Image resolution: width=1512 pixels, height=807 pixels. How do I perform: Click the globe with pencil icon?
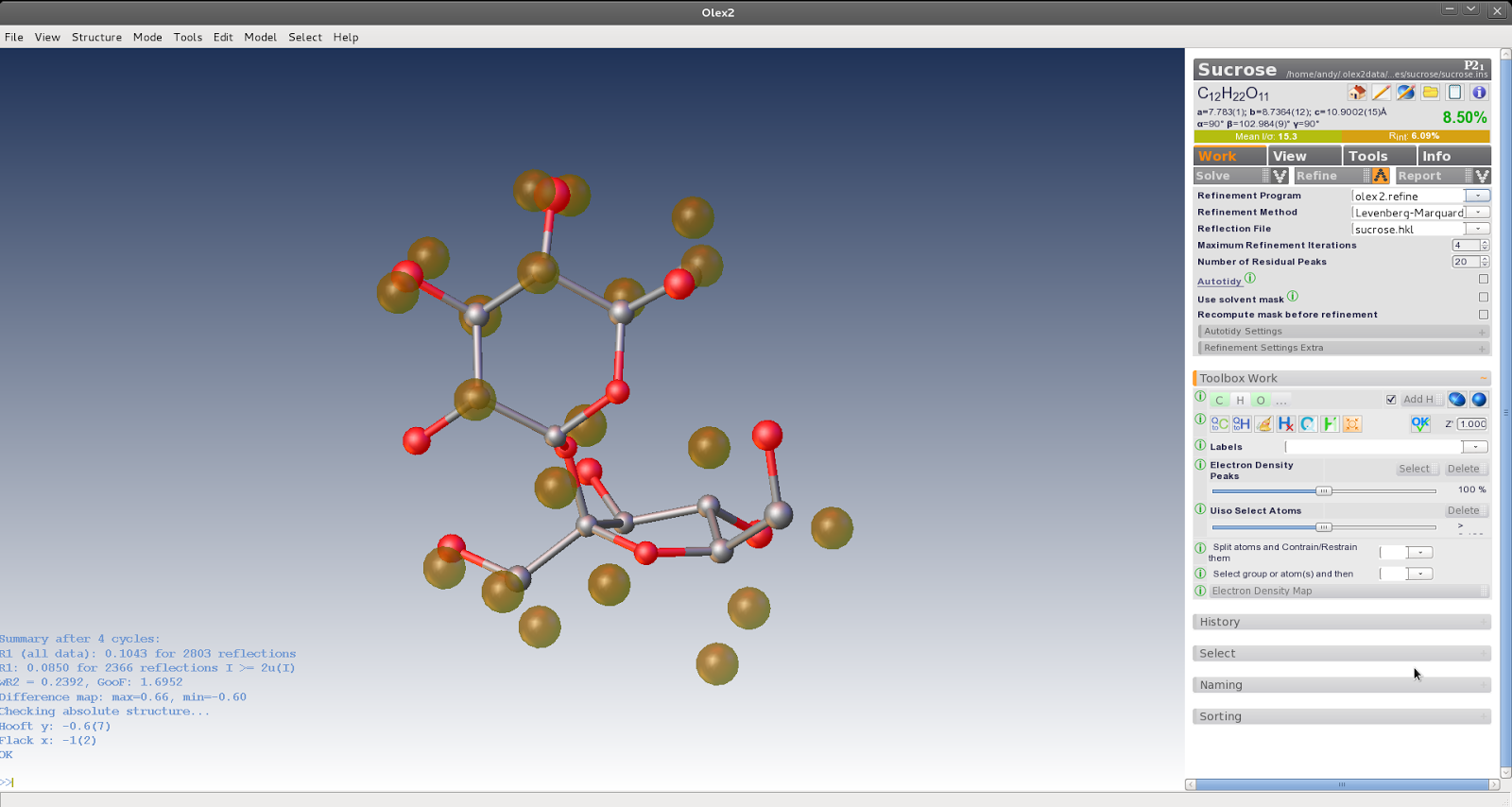[1406, 93]
